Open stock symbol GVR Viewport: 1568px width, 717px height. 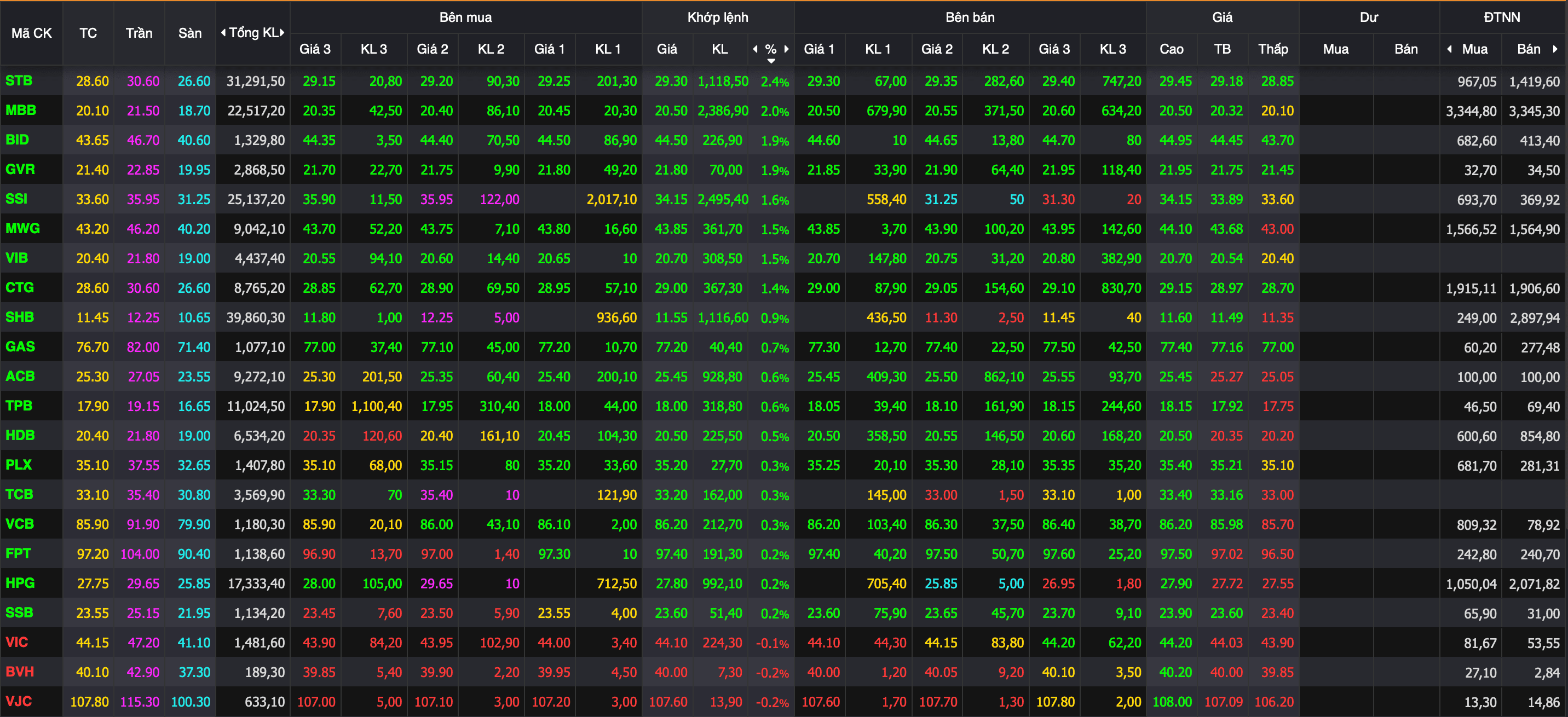[20, 170]
